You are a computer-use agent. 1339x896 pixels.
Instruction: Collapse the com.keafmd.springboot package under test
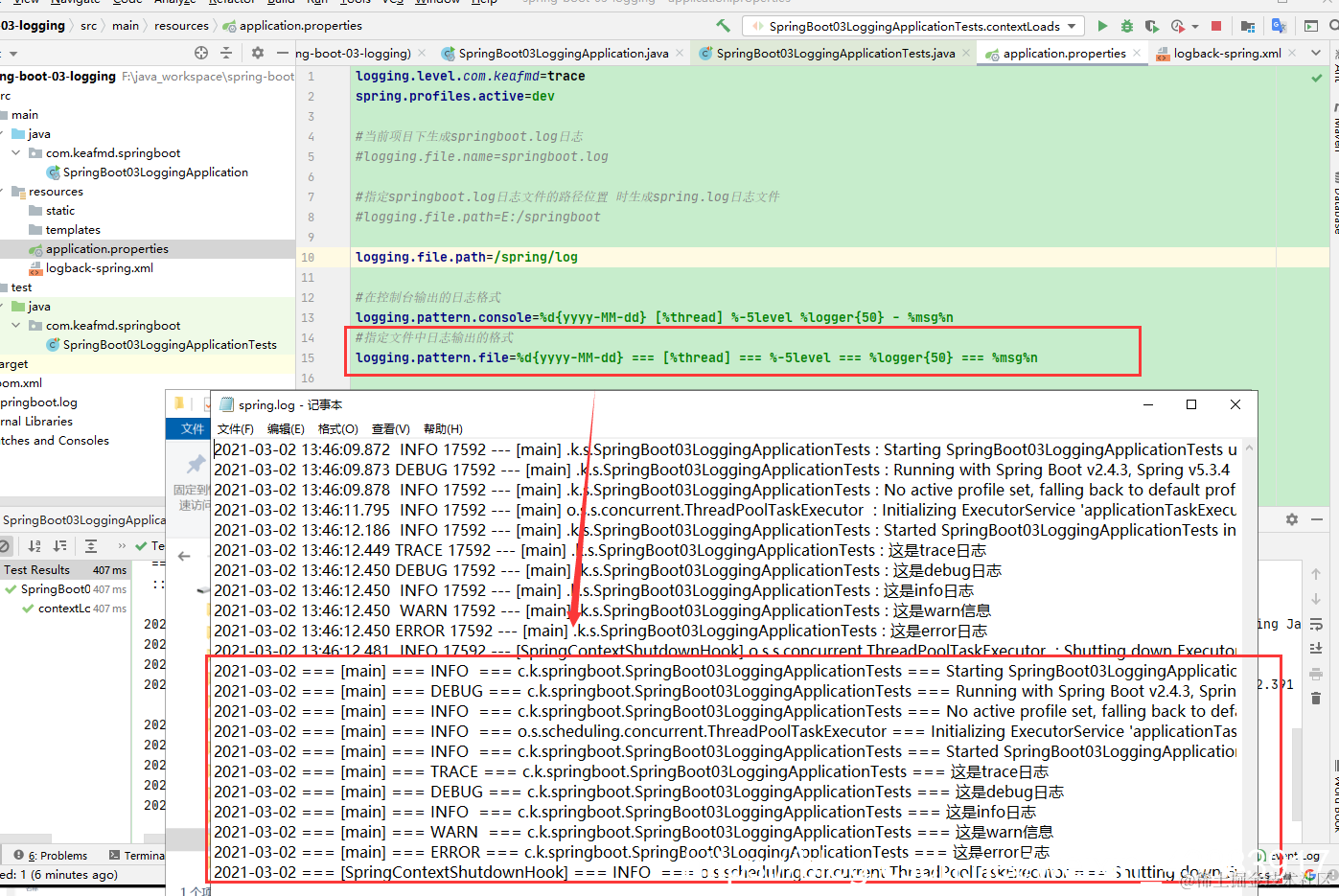[x=16, y=325]
